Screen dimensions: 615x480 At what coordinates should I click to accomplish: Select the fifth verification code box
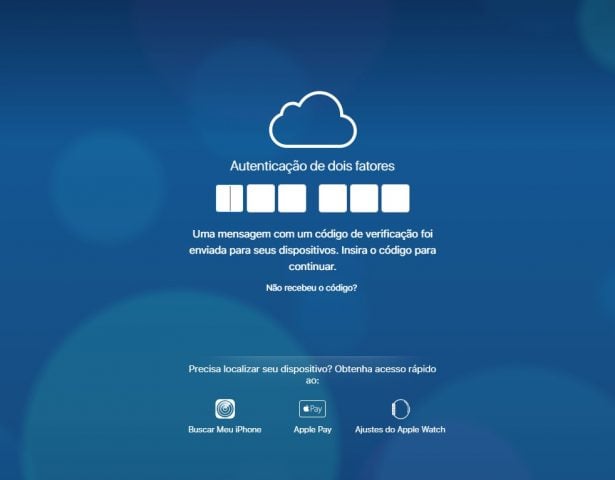click(x=364, y=198)
